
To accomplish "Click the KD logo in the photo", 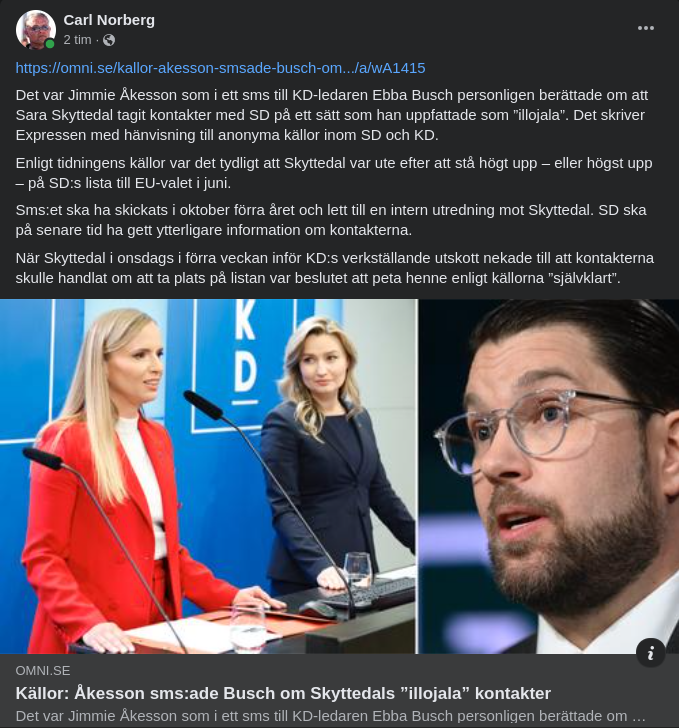I will (246, 353).
